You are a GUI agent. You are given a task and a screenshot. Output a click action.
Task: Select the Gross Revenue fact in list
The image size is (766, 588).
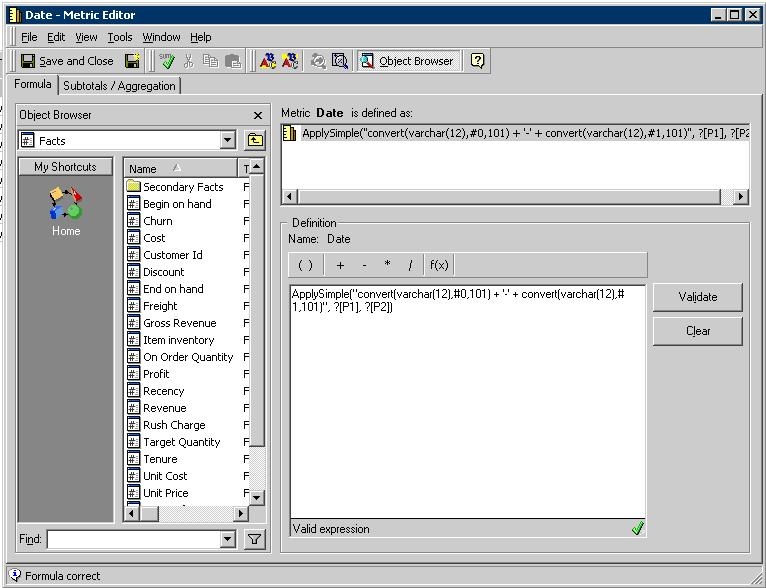(x=179, y=323)
